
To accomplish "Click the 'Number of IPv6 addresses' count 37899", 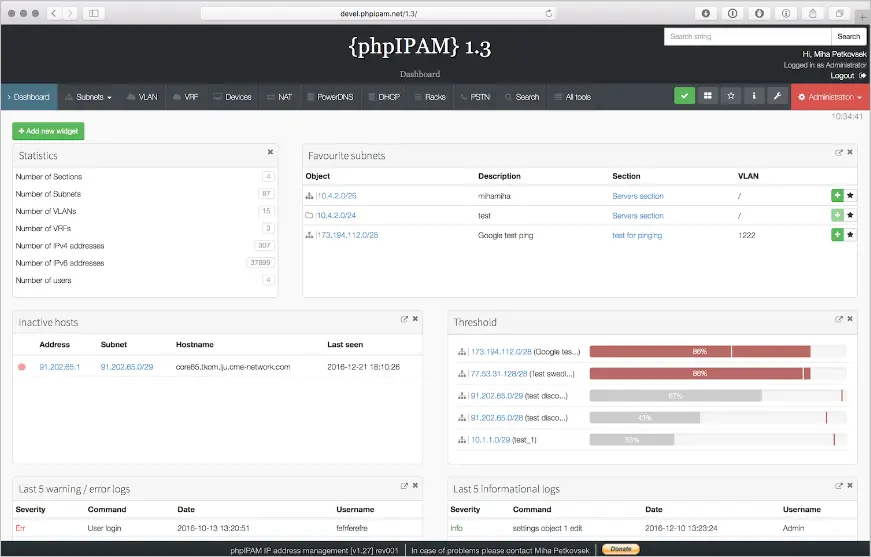I will click(x=260, y=262).
